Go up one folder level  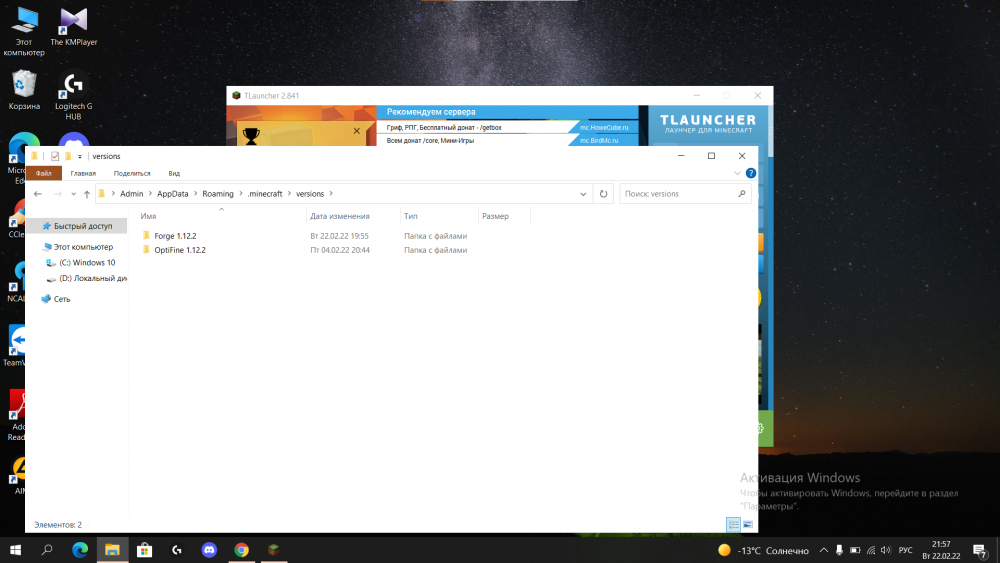coord(87,194)
